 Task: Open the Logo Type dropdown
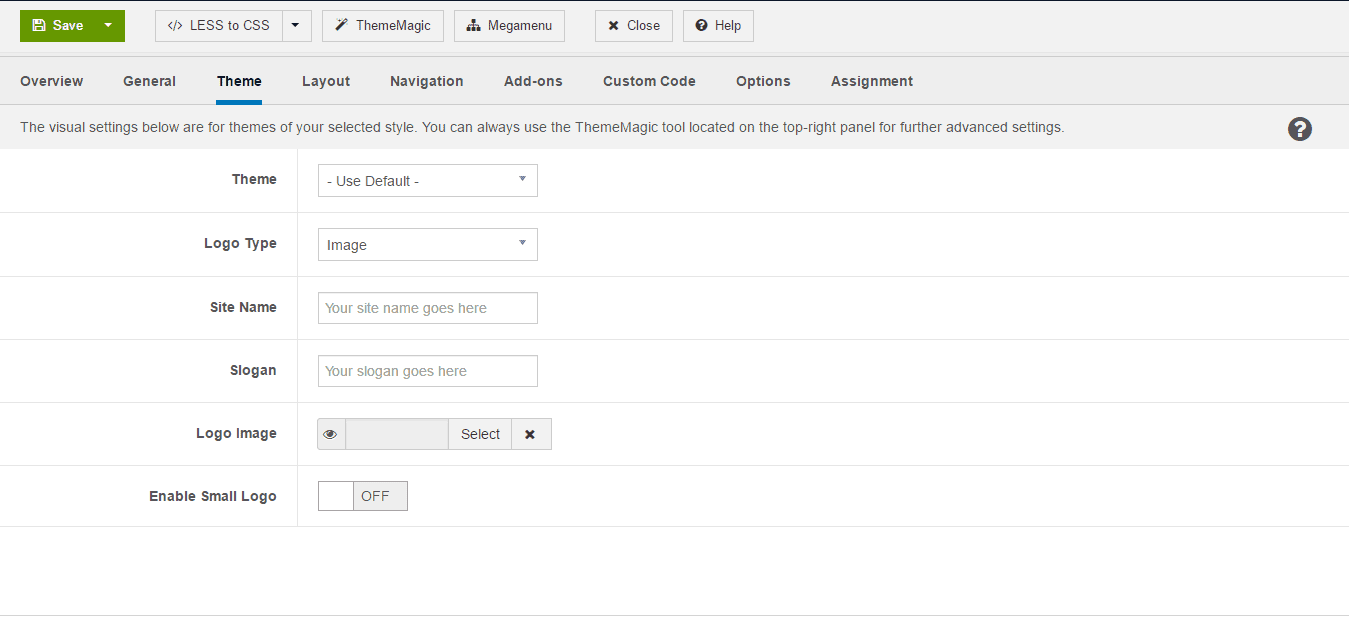(427, 245)
